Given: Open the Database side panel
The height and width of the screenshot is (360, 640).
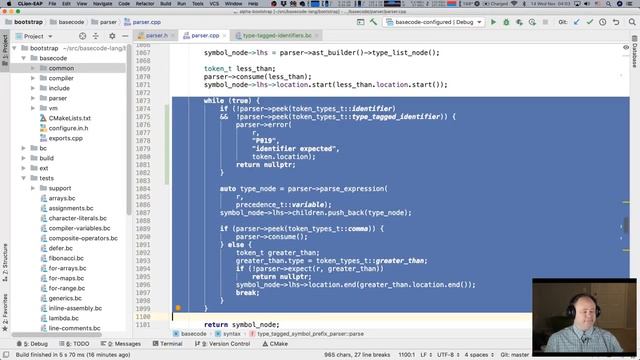Looking at the screenshot, I should [635, 52].
